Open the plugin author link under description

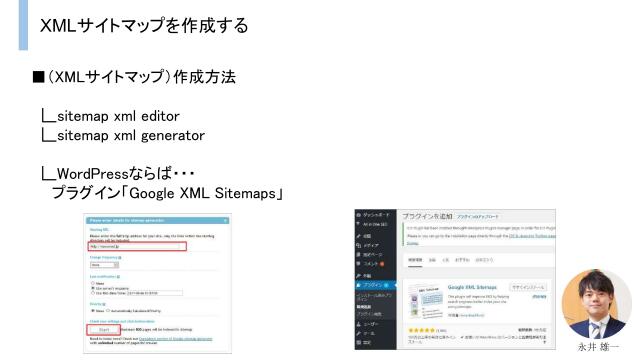(x=472, y=315)
